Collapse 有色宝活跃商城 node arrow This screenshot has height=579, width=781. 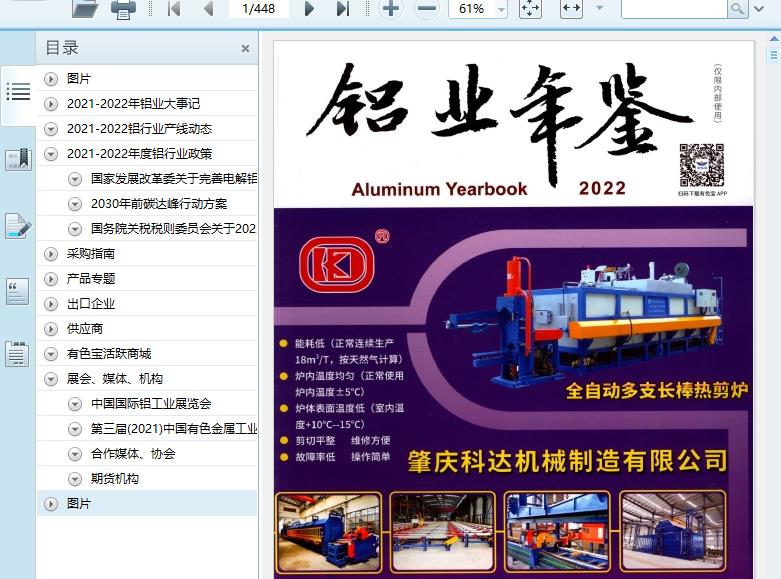[51, 354]
